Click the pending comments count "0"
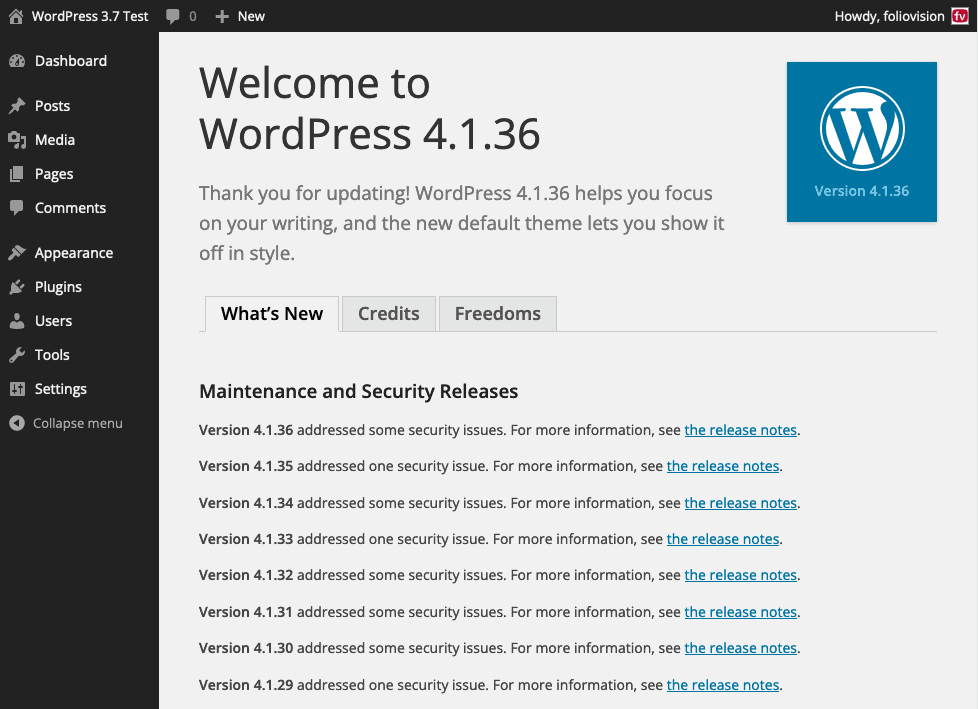The width and height of the screenshot is (978, 709). pos(193,17)
